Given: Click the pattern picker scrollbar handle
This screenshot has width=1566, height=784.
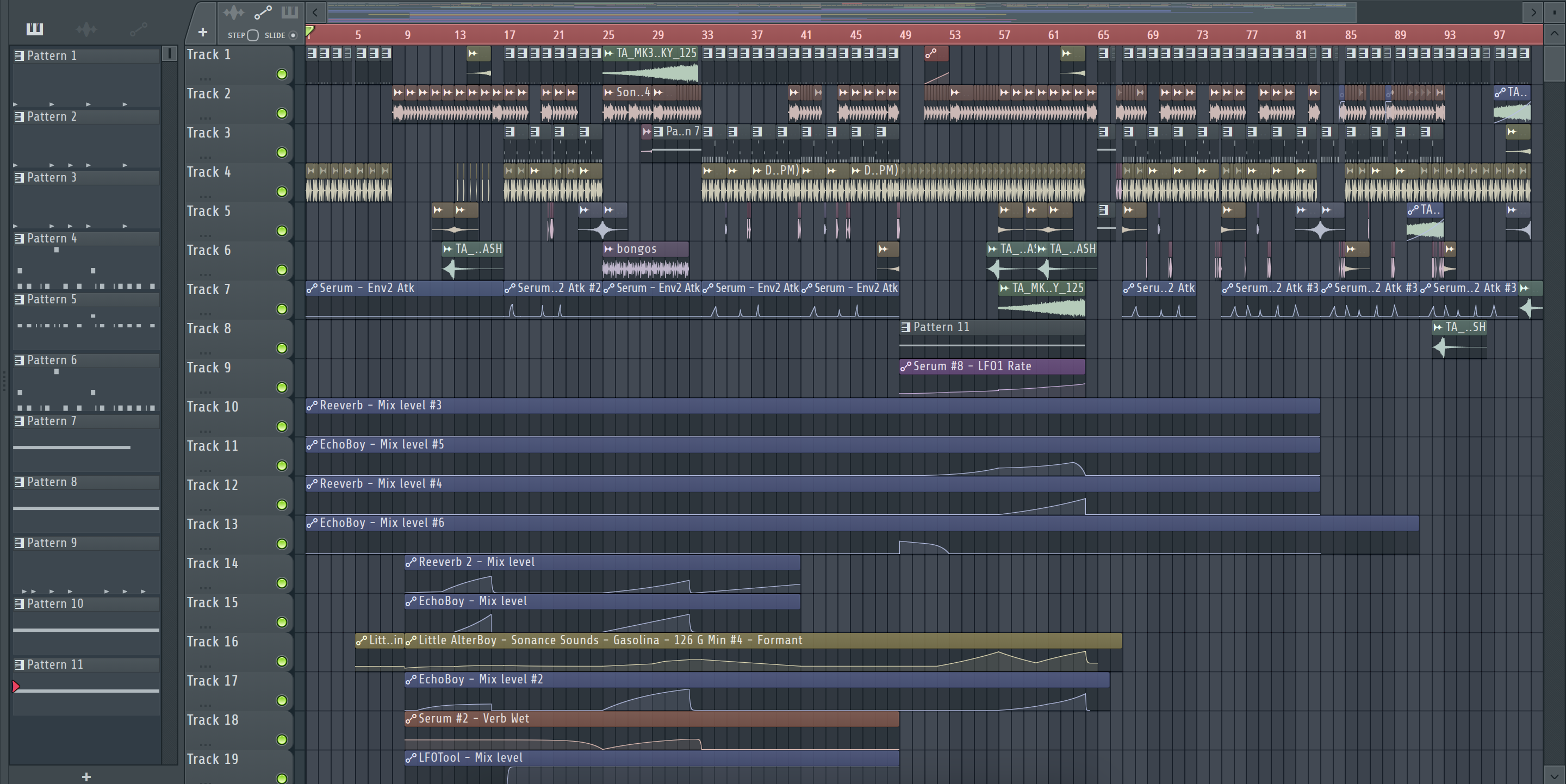Looking at the screenshot, I should coord(170,54).
